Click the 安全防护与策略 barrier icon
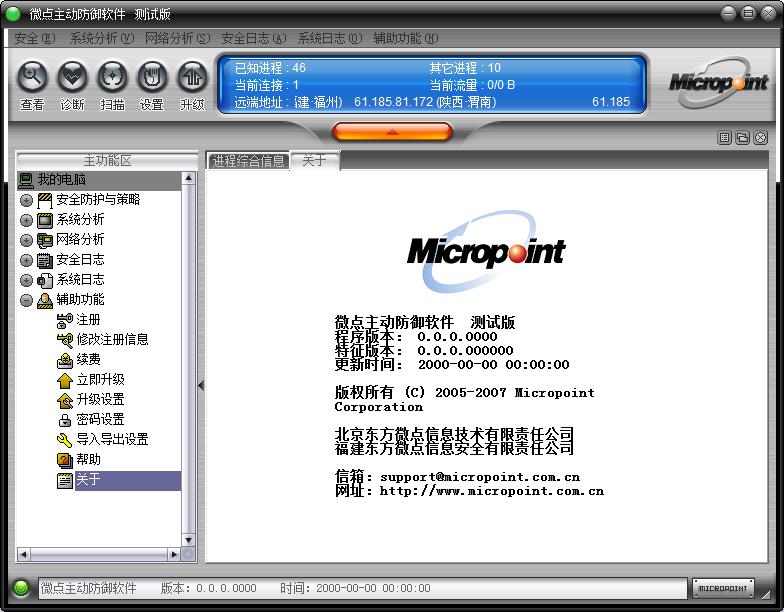This screenshot has width=784, height=612. click(x=45, y=200)
